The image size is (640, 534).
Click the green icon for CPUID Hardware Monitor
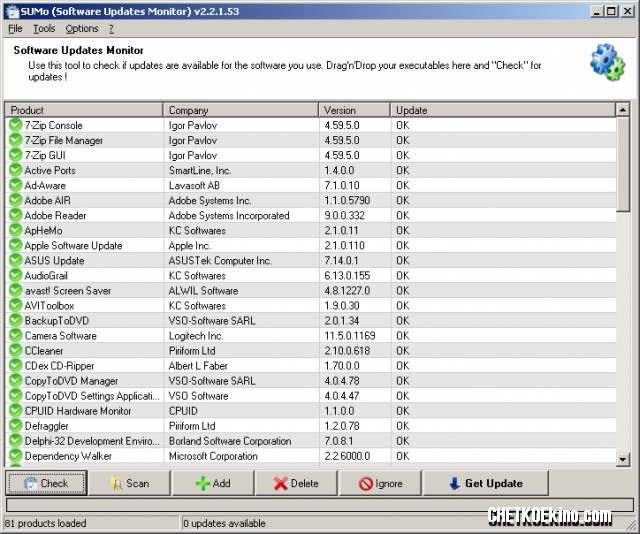tap(16, 411)
